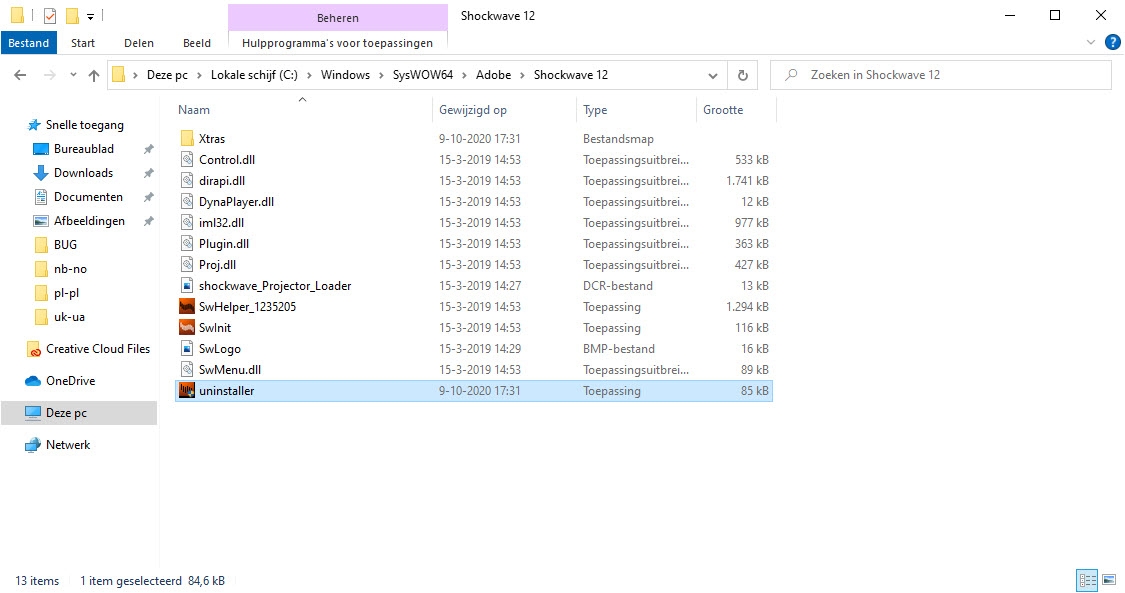The image size is (1125, 593).
Task: Select the SwLogo bitmap icon
Action: [187, 348]
